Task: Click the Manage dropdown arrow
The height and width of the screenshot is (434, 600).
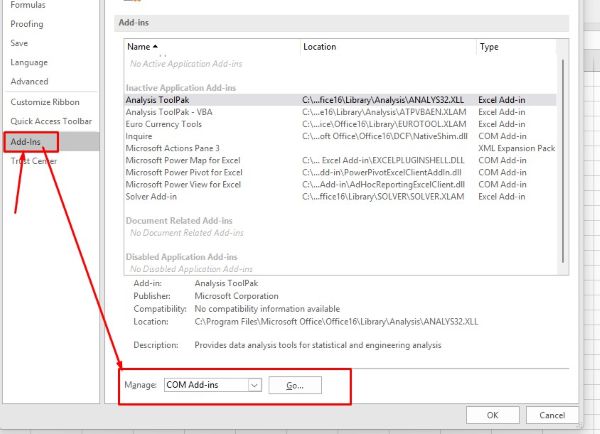Action: tap(254, 385)
